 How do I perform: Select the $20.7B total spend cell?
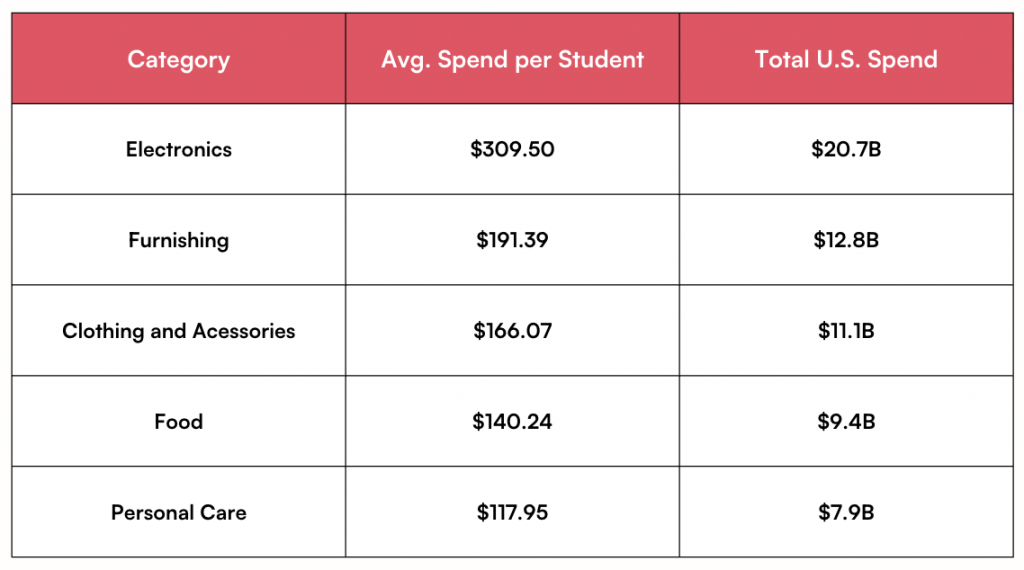(x=846, y=149)
